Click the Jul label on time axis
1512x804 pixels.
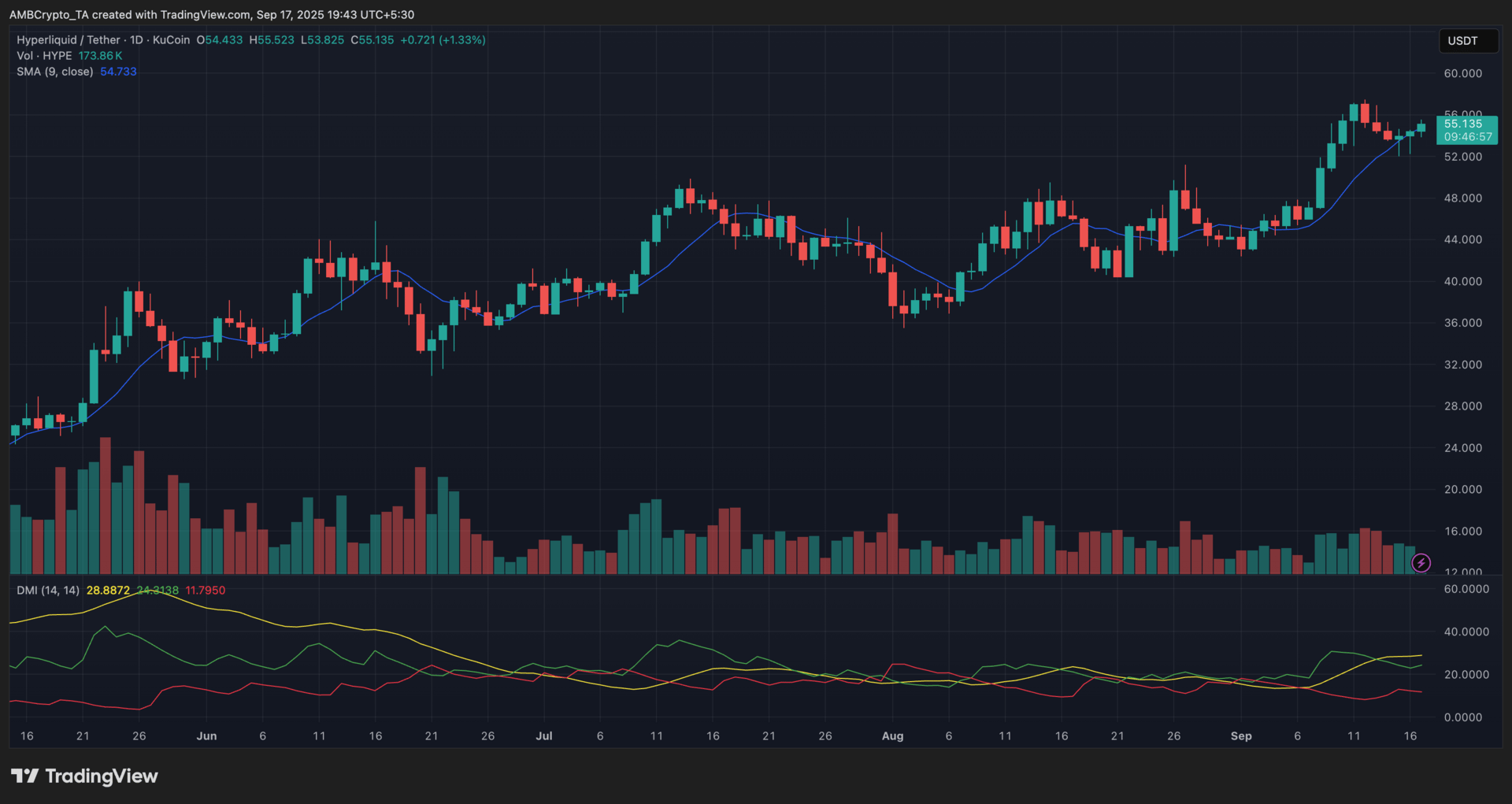544,735
